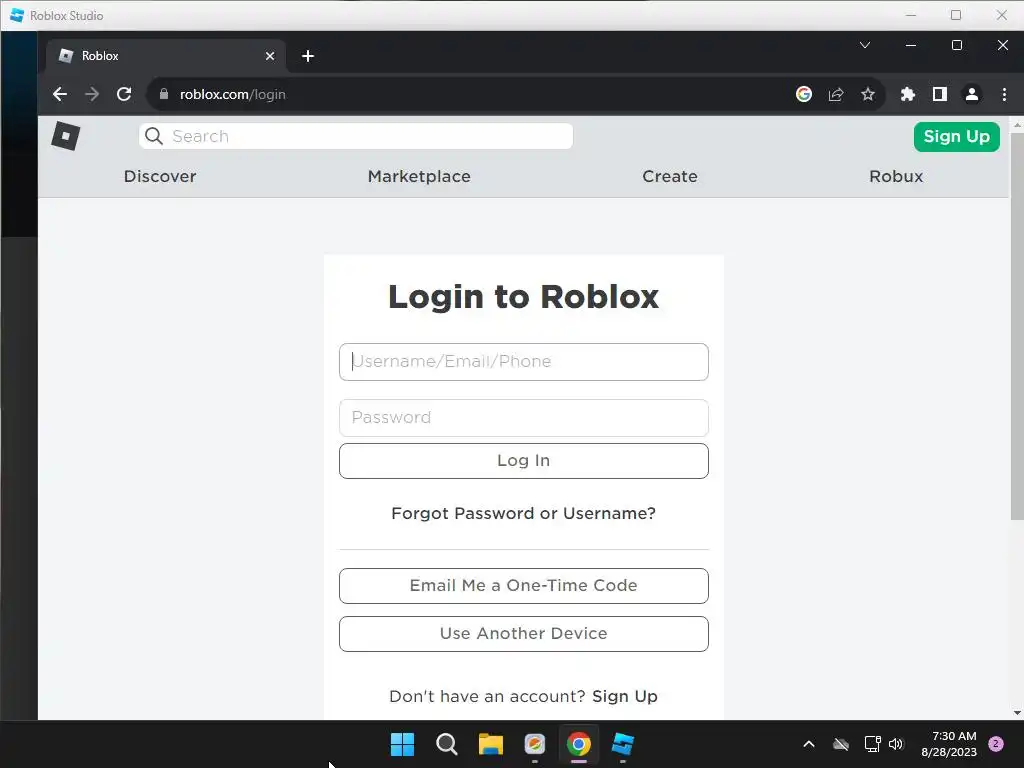Viewport: 1024px width, 768px height.
Task: Click the Sign Up link below the form
Action: pos(624,696)
